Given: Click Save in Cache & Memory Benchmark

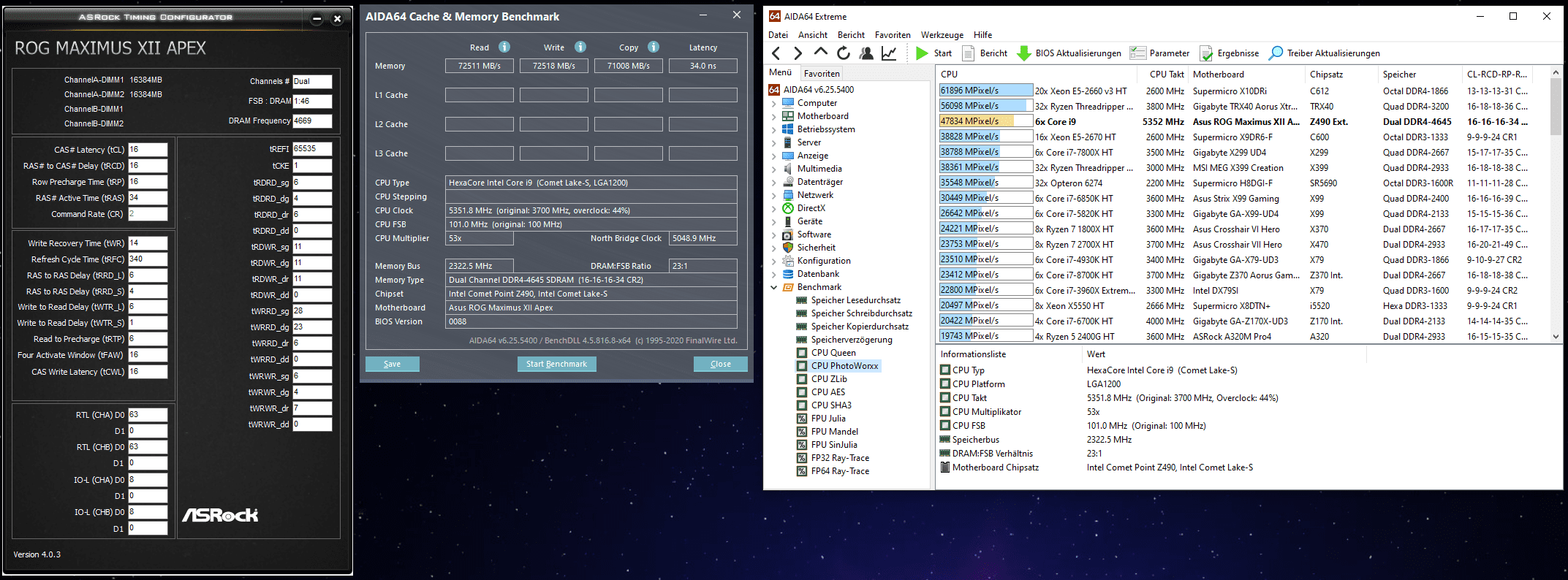Looking at the screenshot, I should coord(392,364).
